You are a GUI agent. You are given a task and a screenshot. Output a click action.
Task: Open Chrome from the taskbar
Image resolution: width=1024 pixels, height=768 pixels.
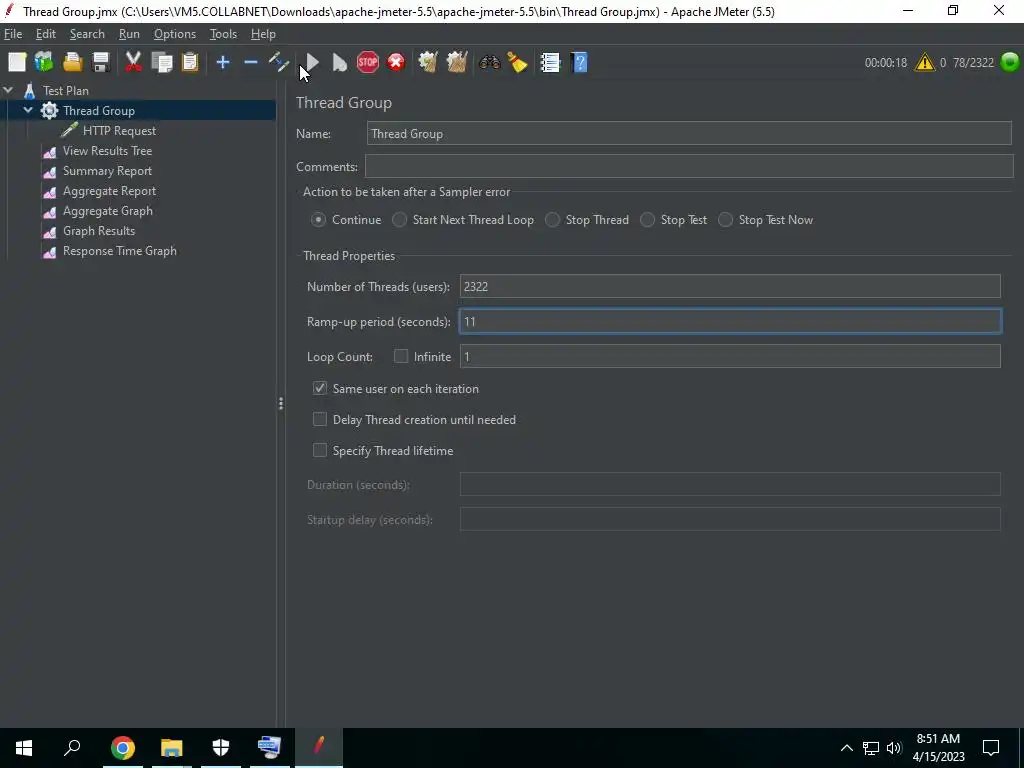click(123, 748)
